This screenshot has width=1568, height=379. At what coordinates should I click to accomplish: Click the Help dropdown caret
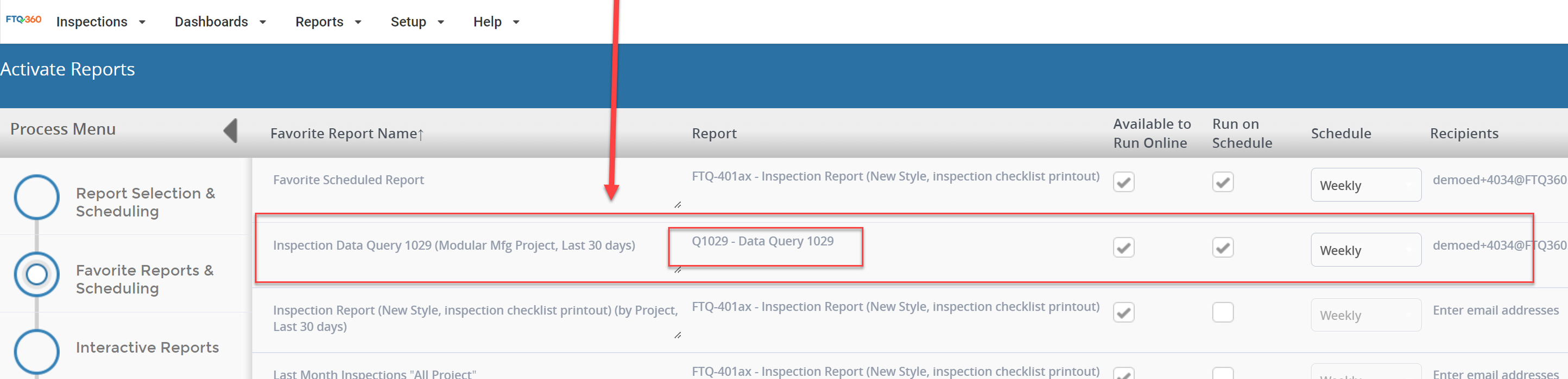tap(516, 22)
